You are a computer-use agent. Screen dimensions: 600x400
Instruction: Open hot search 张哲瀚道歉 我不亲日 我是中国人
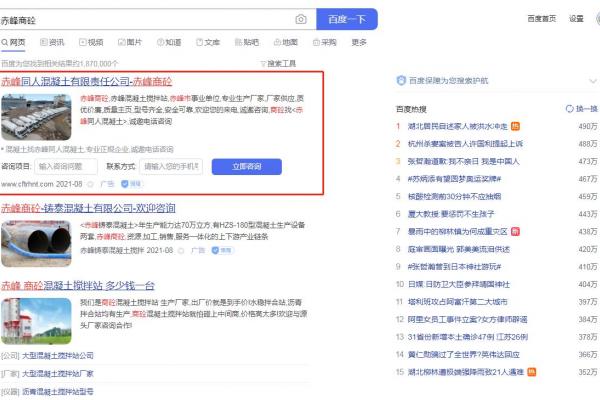point(463,162)
